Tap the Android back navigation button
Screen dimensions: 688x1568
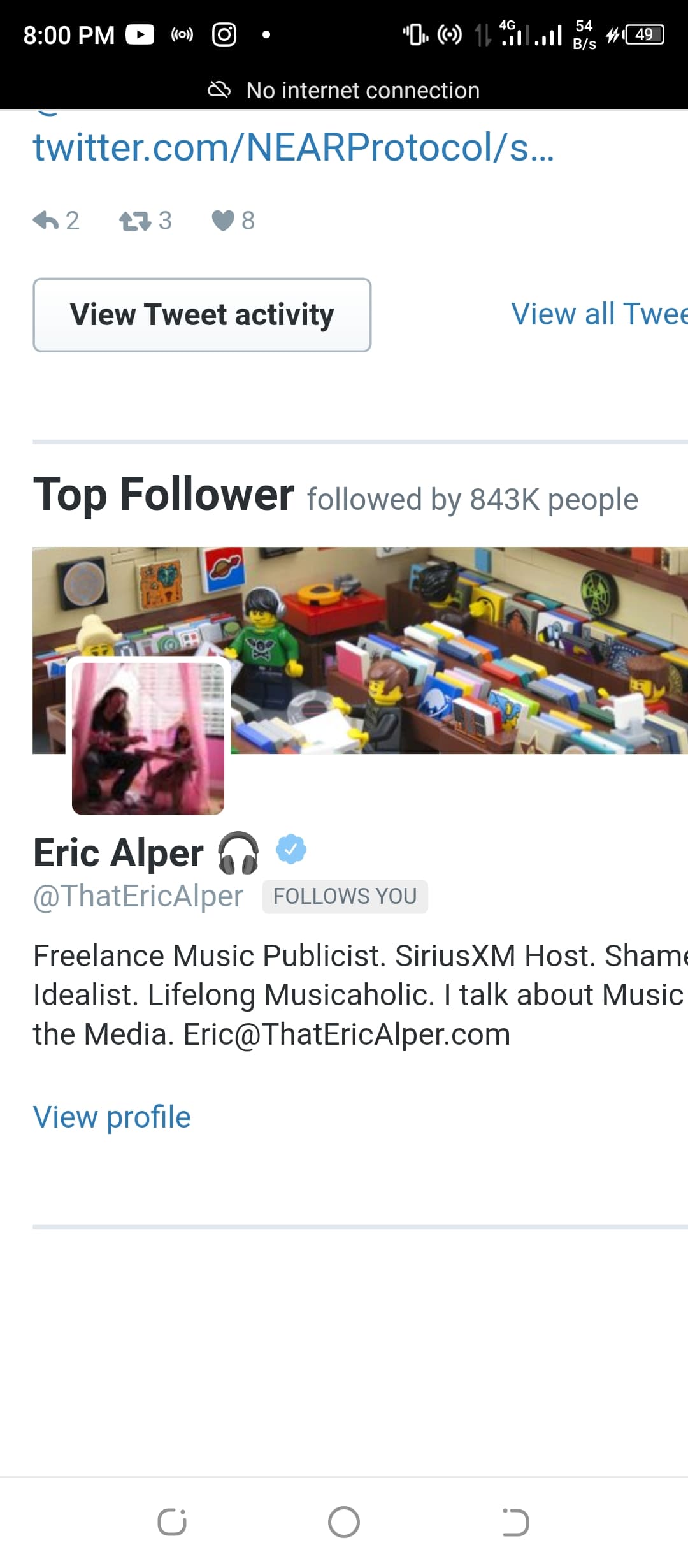[x=515, y=1522]
